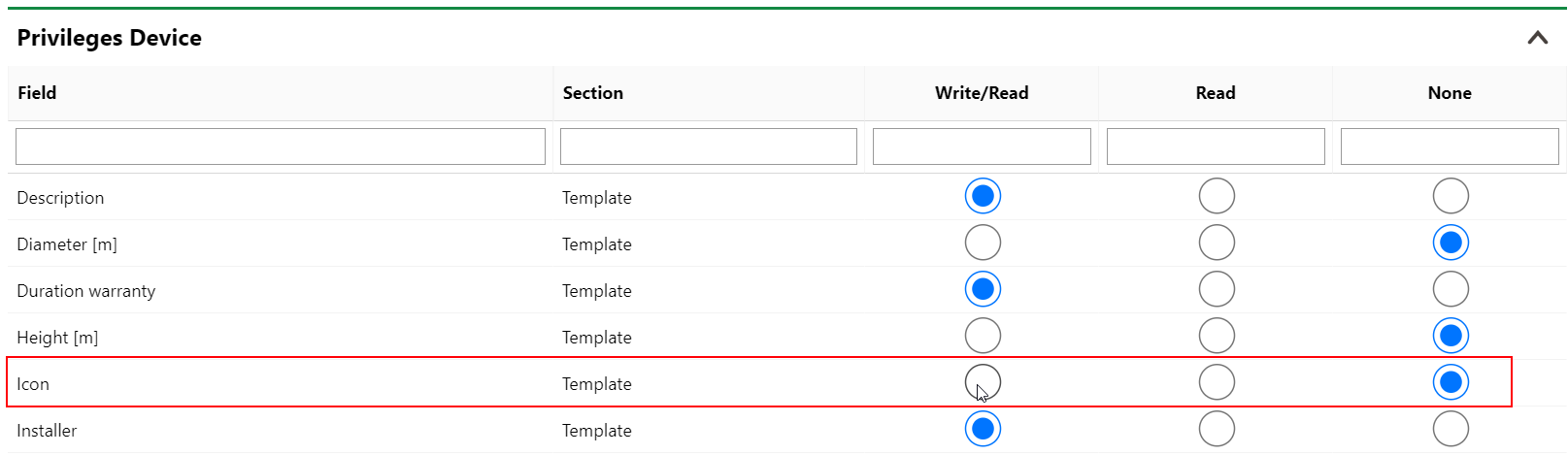Set Duration warranty privilege to None
This screenshot has width=1568, height=455.
(x=1451, y=289)
